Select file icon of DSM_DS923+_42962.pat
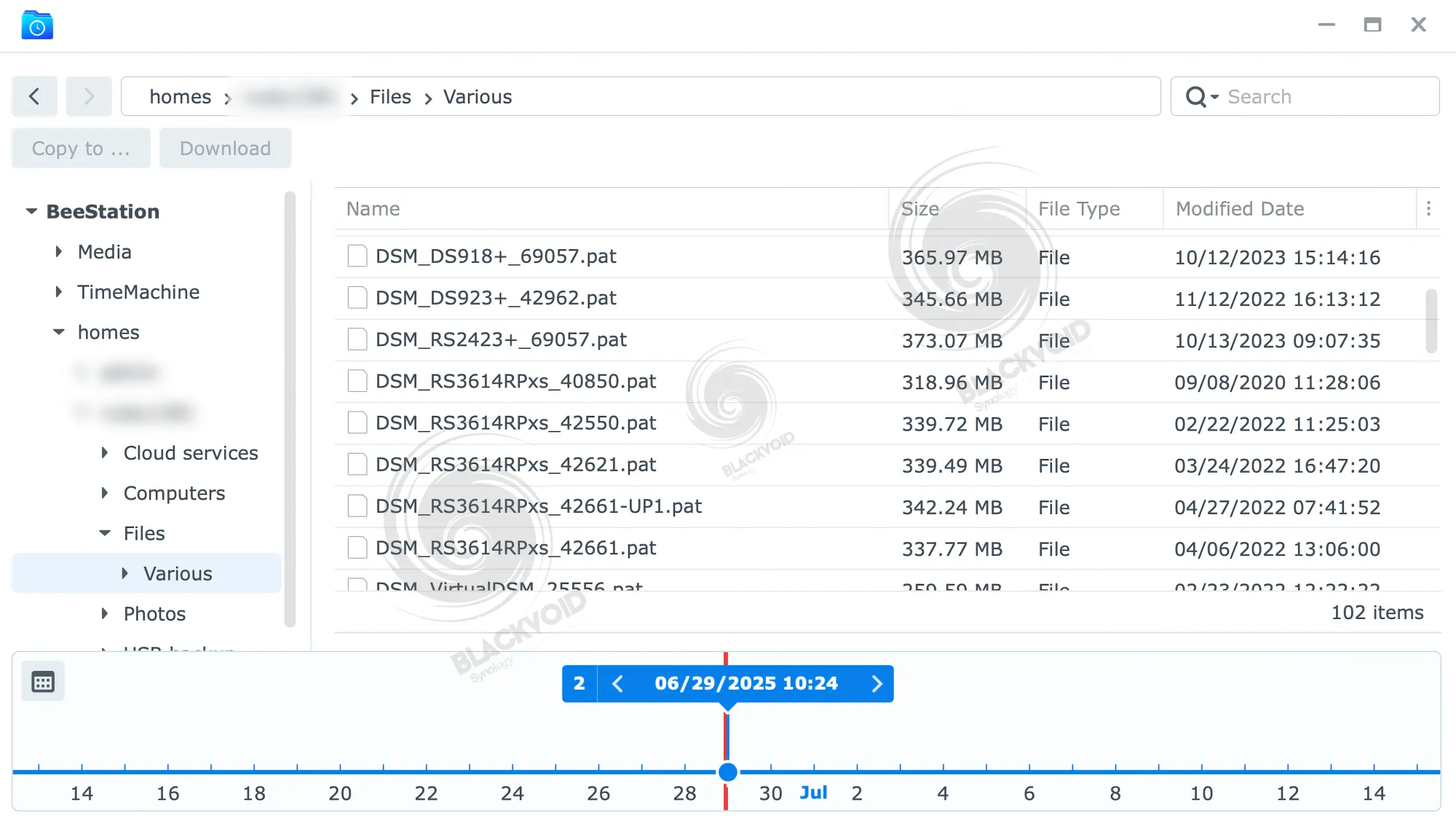Viewport: 1456px width, 826px height. (x=357, y=298)
